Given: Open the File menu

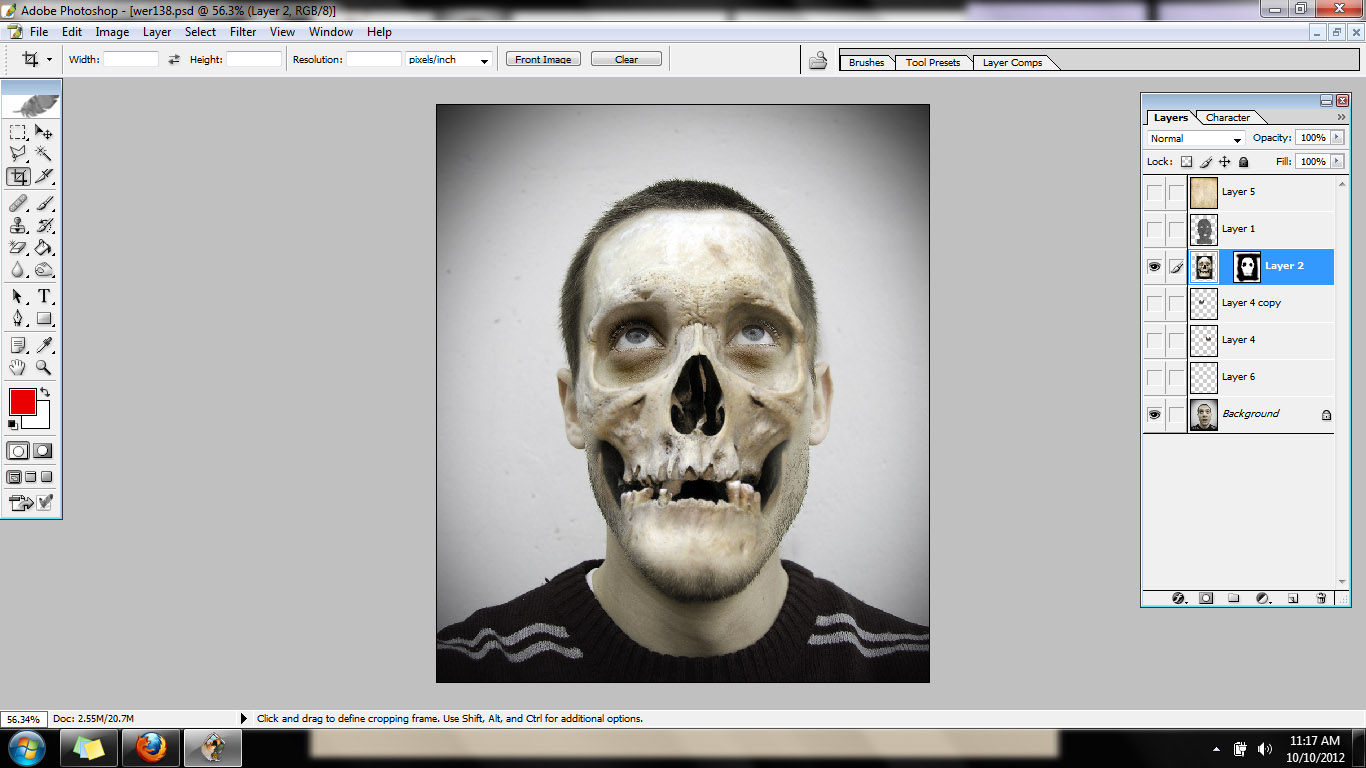Looking at the screenshot, I should pos(39,32).
